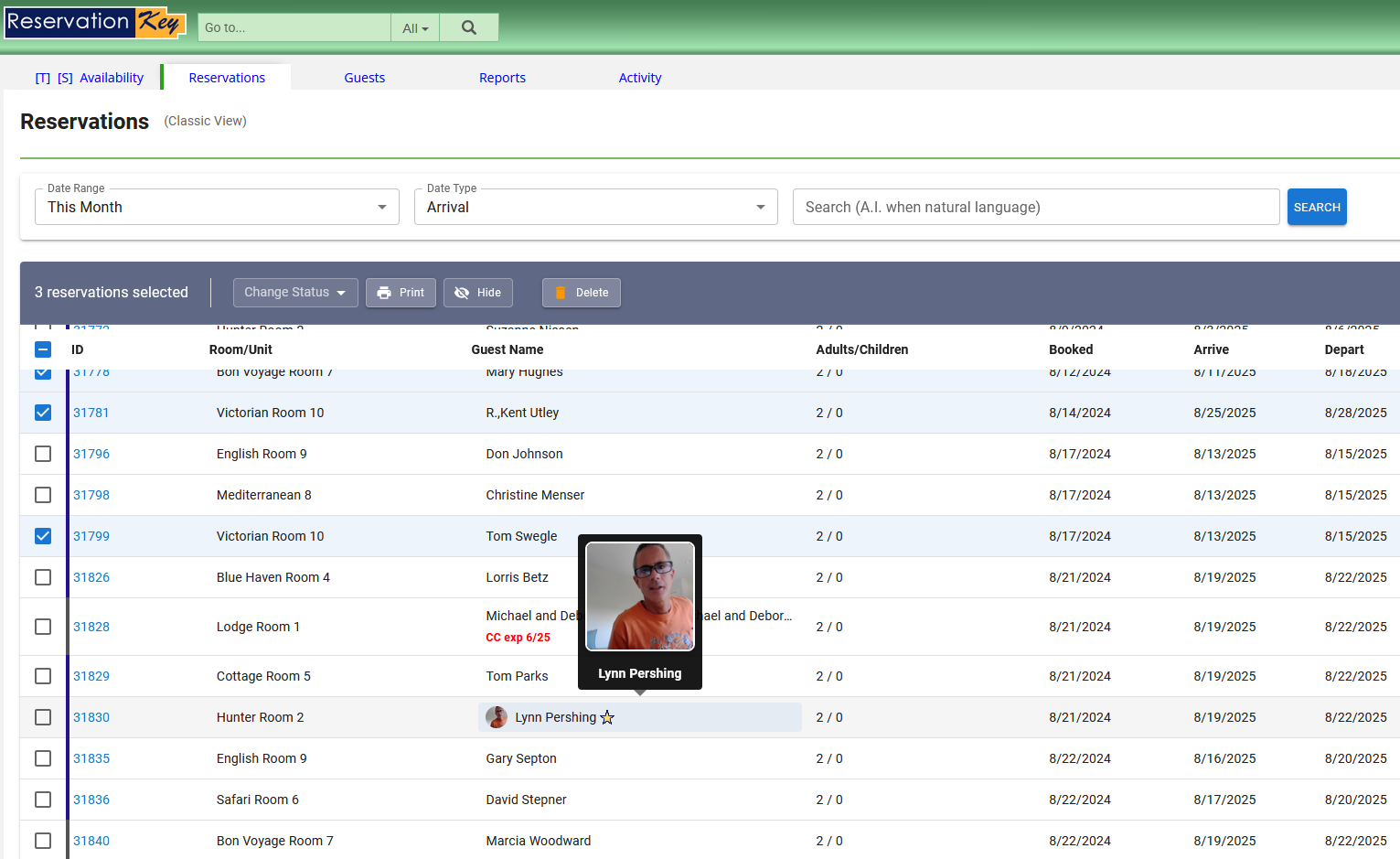Viewport: 1400px width, 859px height.
Task: Expand the Date Type Arrival dropdown
Action: (x=595, y=208)
